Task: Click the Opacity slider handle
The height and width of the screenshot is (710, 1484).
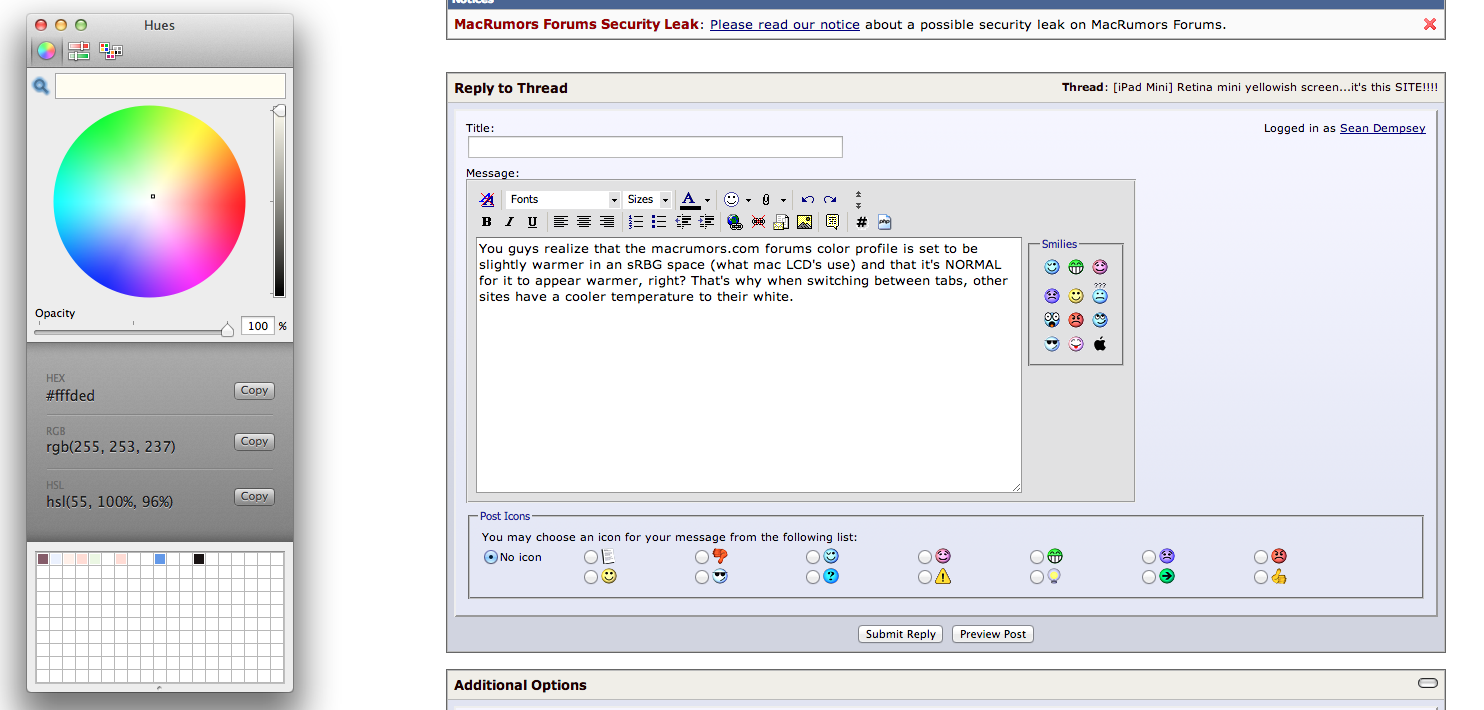Action: [x=227, y=329]
